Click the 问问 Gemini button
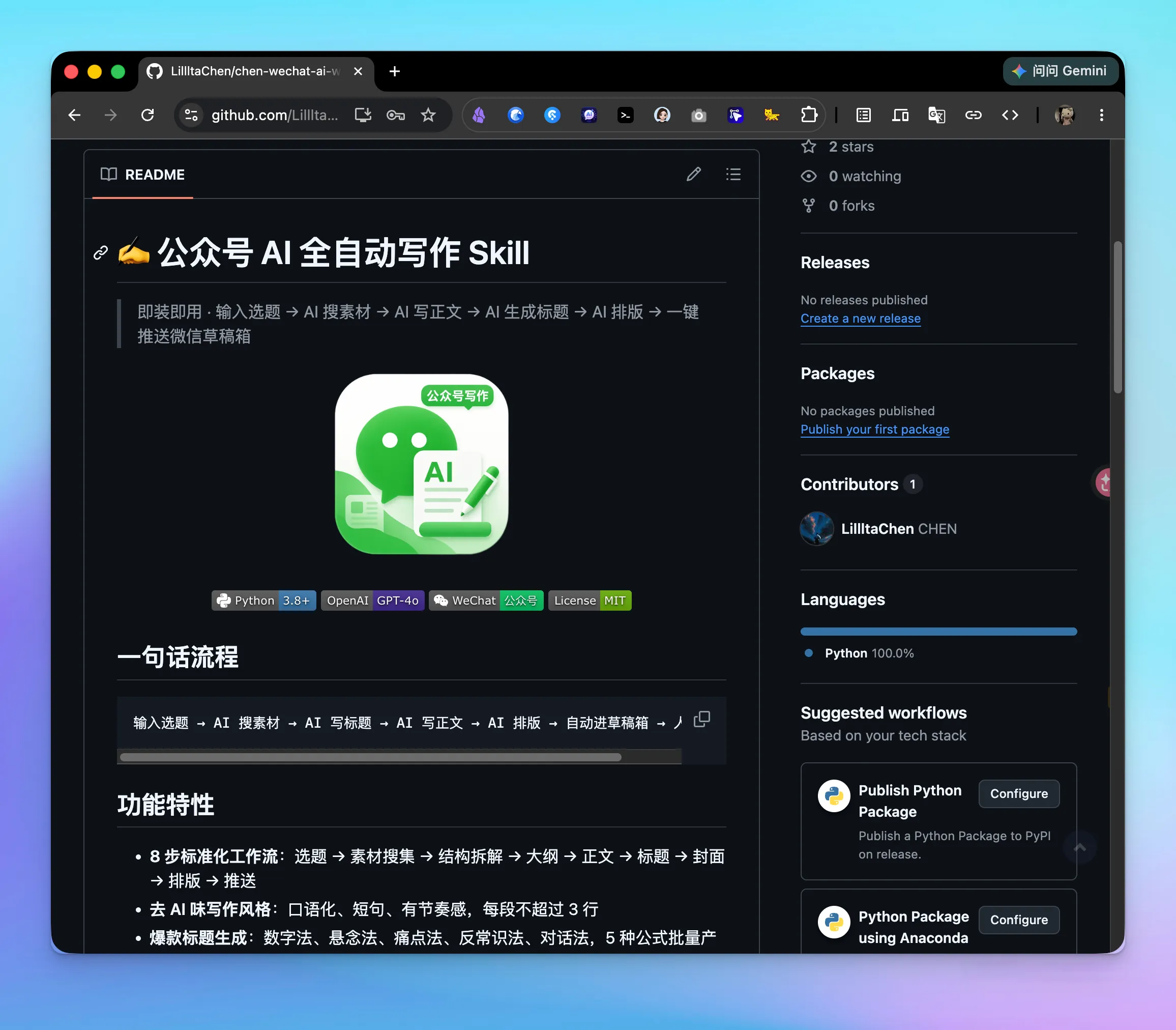The height and width of the screenshot is (1030, 1176). pyautogui.click(x=1061, y=71)
